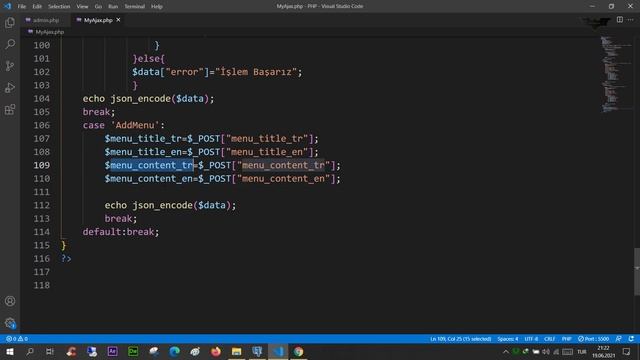The image size is (640, 360).
Task: Change indentation via Spaces: 4
Action: coord(507,339)
